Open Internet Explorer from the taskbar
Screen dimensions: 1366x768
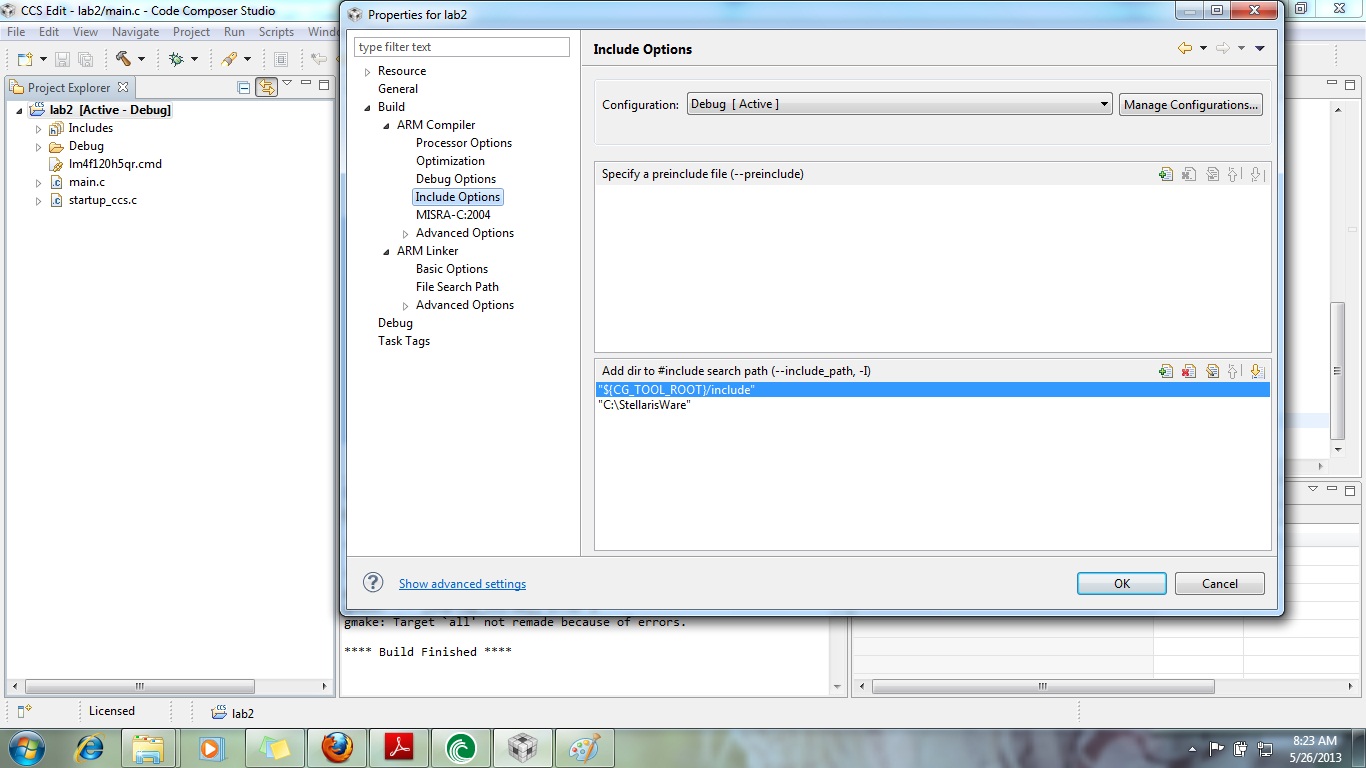(89, 748)
